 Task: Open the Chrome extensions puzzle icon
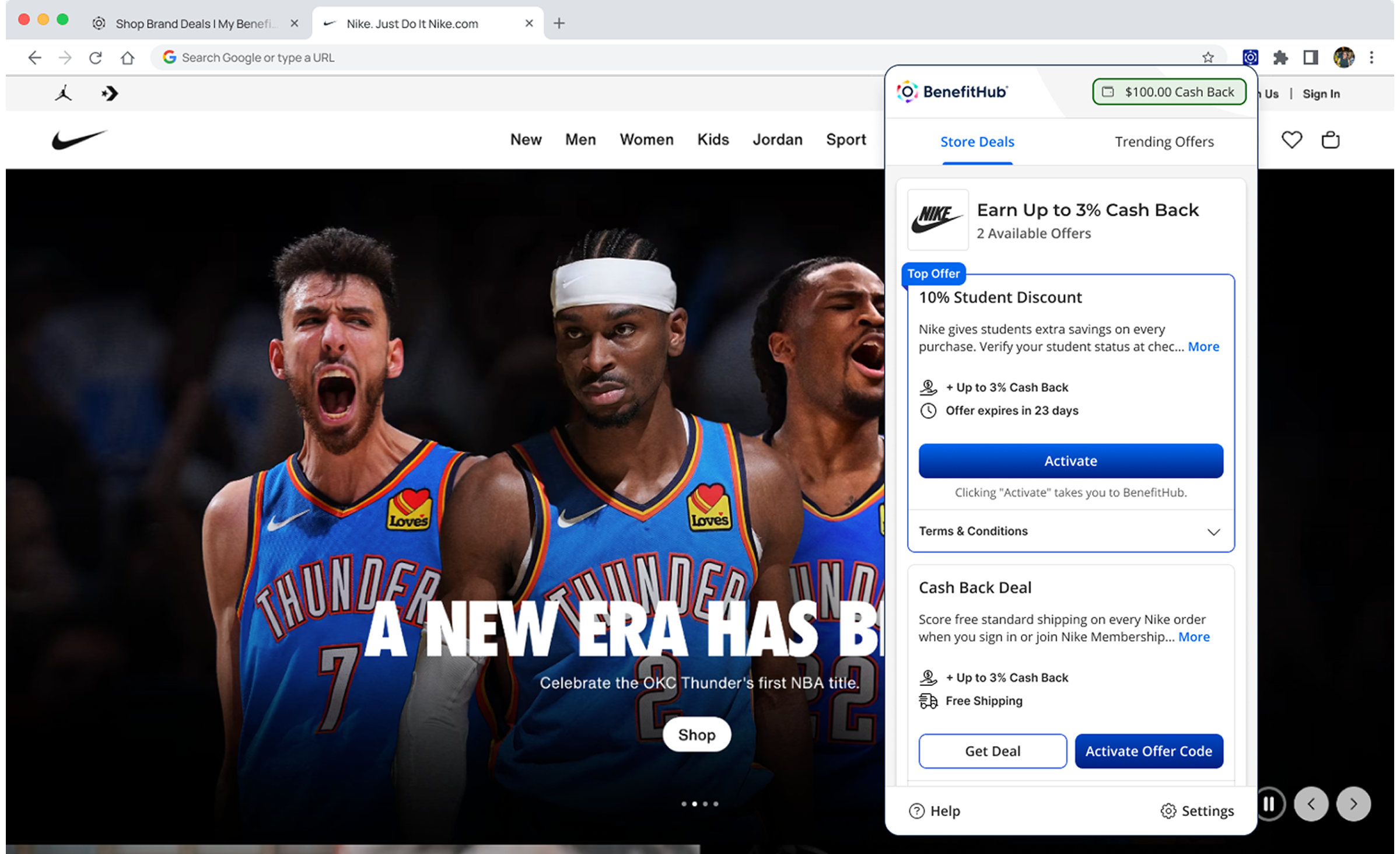coord(1280,57)
